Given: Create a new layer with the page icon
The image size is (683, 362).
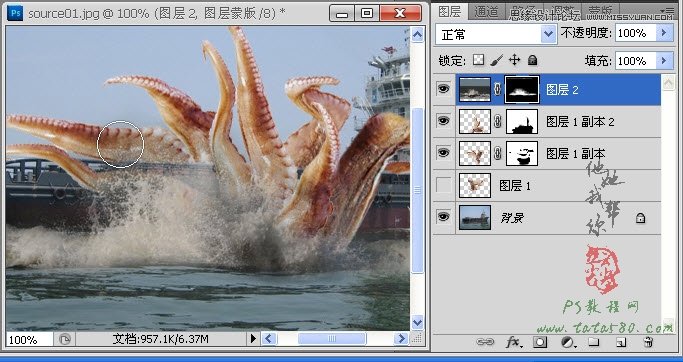Looking at the screenshot, I should click(621, 342).
